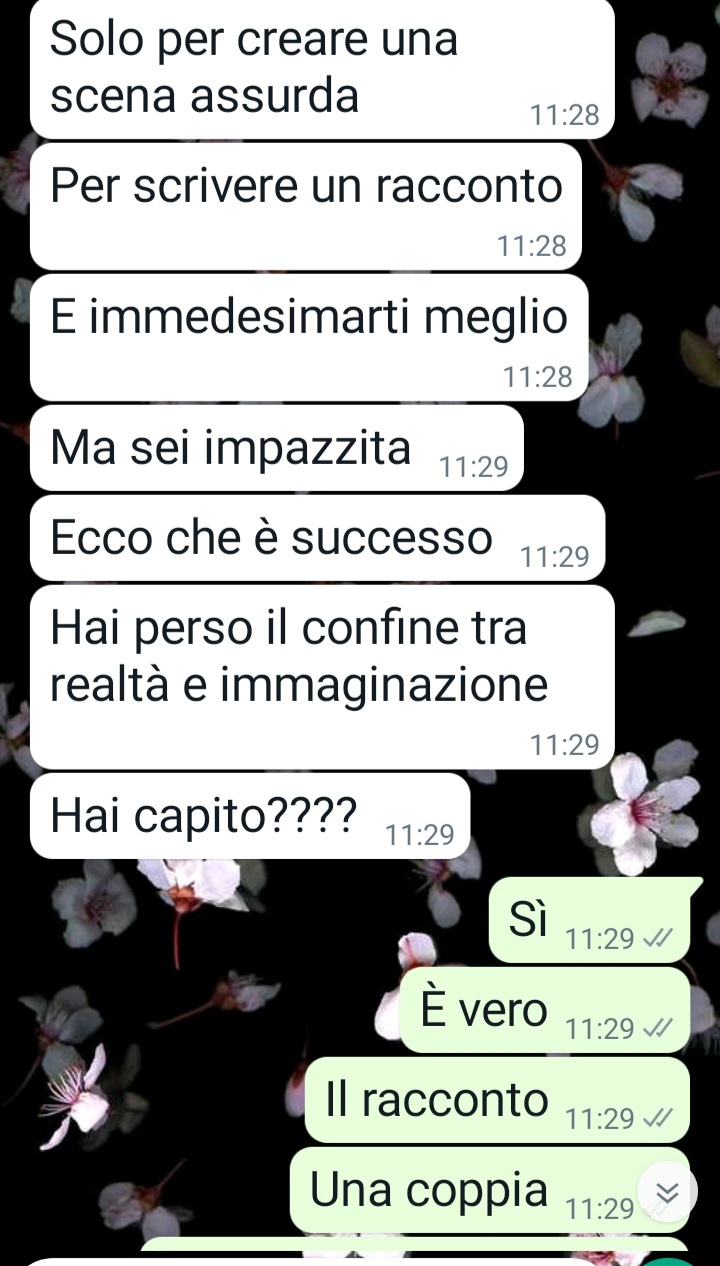Select message about "confine tra realtà e immaginazione"

click(322, 677)
